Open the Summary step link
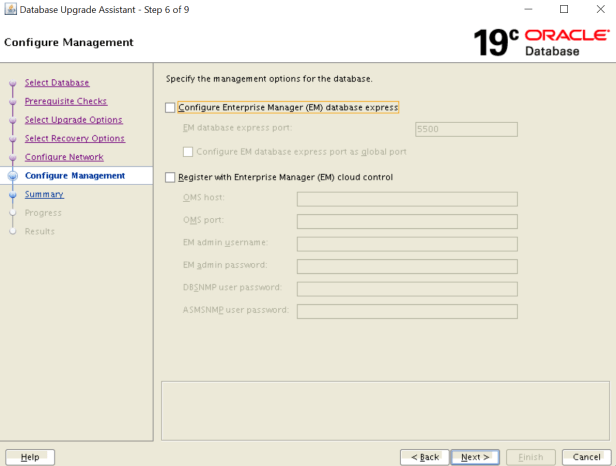This screenshot has height=466, width=616. coord(44,194)
